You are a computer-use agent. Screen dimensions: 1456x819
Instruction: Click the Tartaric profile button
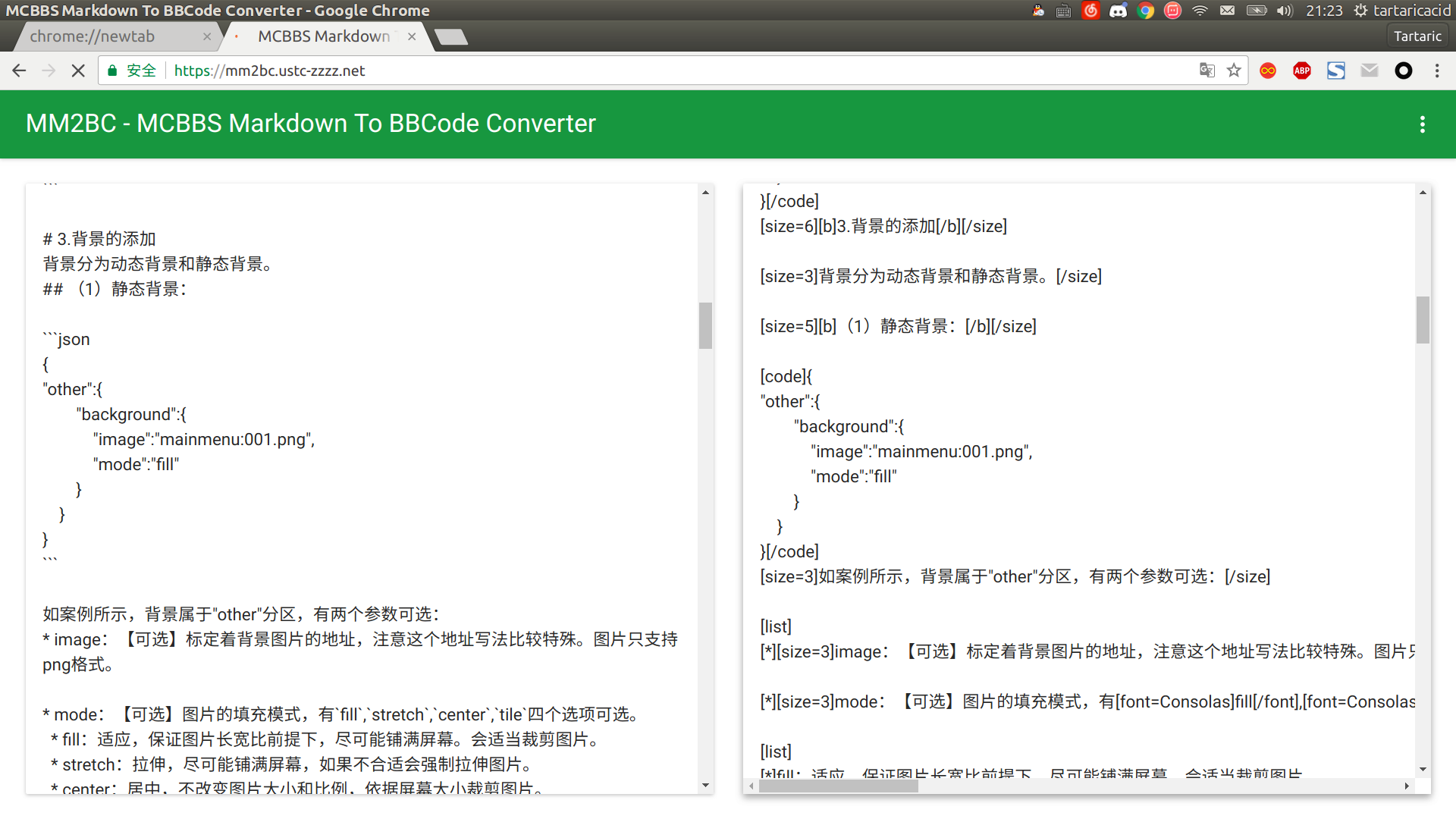pyautogui.click(x=1417, y=36)
